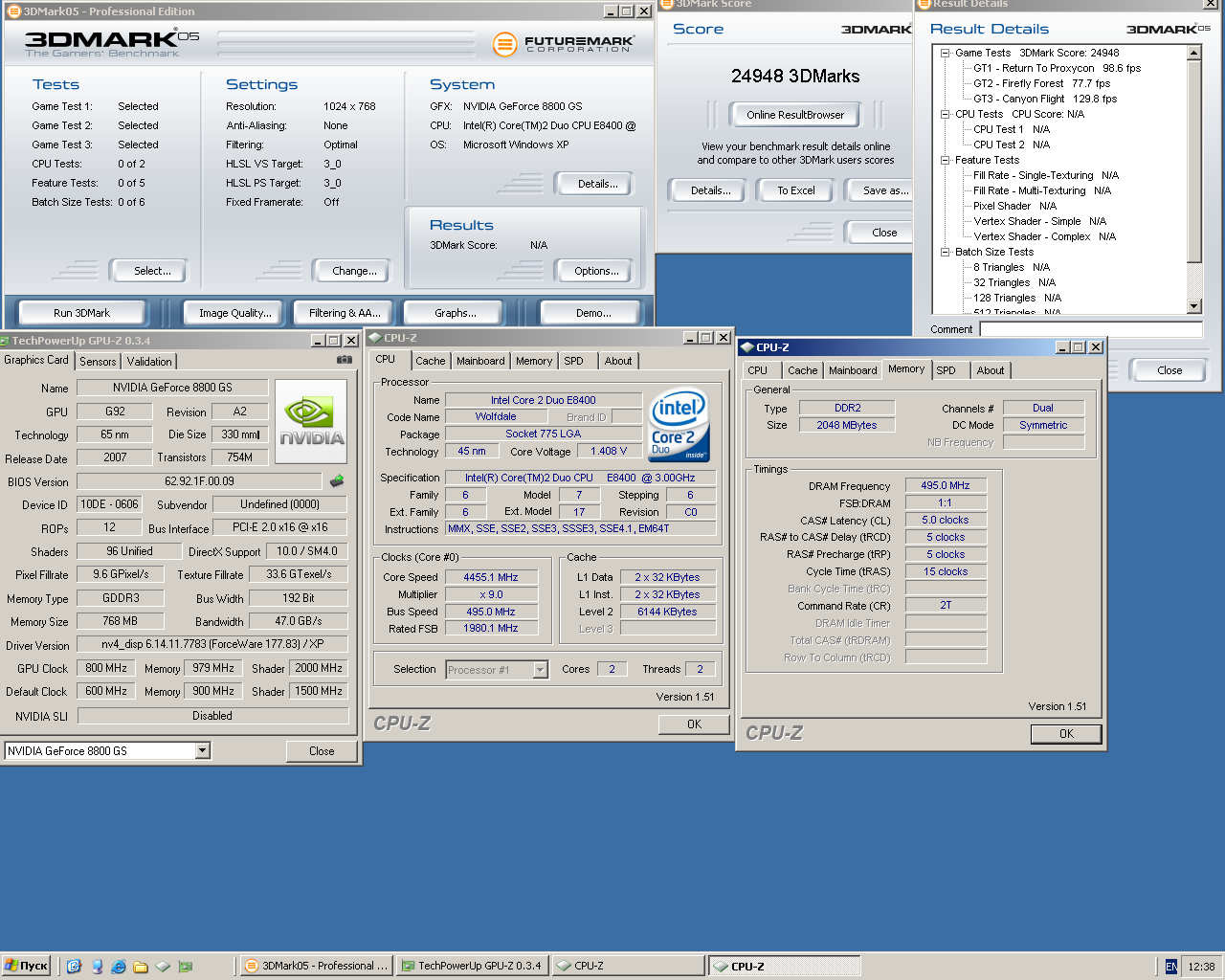Click the Graphs... button
1225x980 pixels.
[x=455, y=313]
